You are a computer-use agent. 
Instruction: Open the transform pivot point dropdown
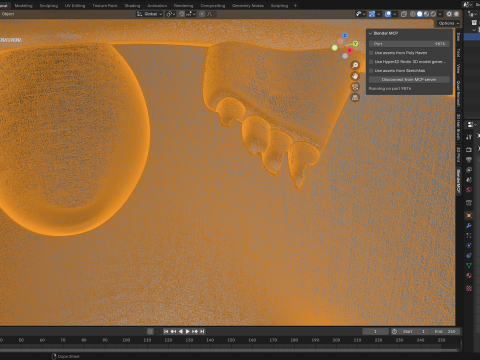(x=170, y=14)
